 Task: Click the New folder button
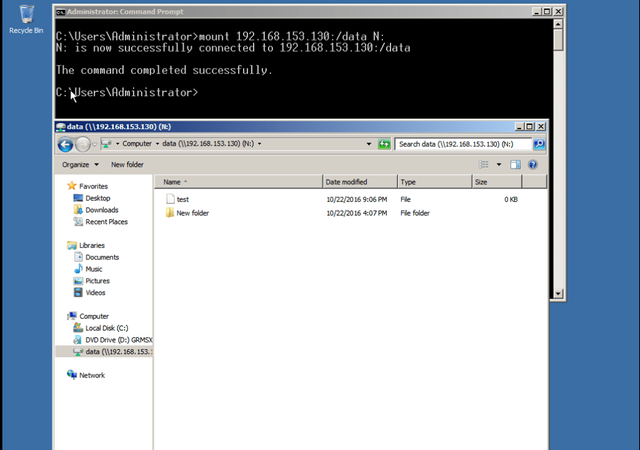click(x=127, y=165)
